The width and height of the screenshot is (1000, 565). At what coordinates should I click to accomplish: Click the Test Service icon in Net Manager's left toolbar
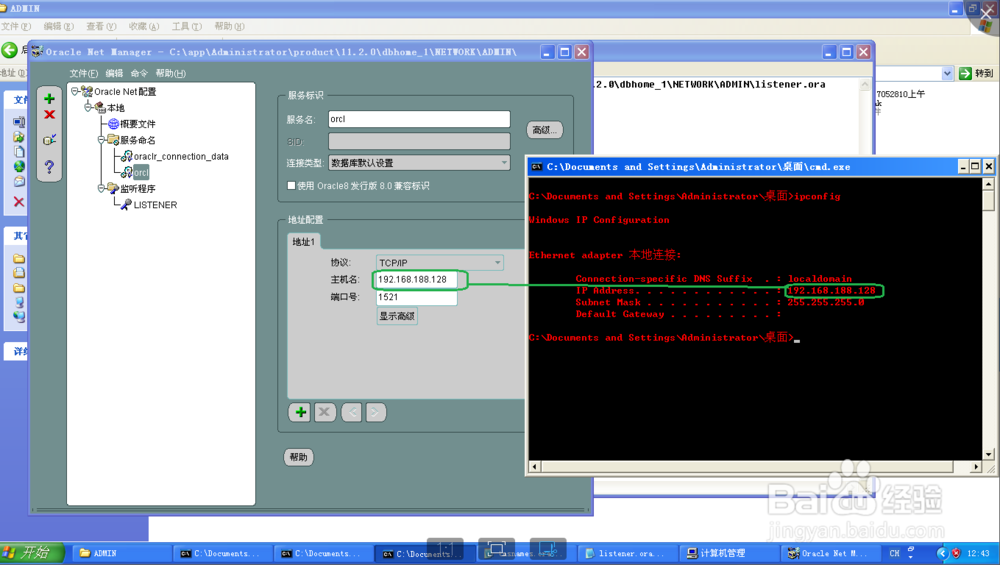click(49, 140)
